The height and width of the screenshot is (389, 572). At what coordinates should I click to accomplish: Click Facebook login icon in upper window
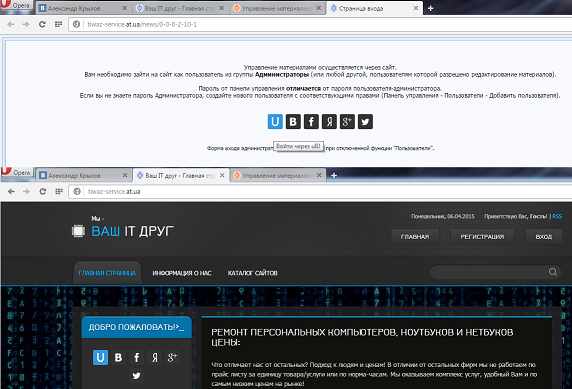point(311,122)
